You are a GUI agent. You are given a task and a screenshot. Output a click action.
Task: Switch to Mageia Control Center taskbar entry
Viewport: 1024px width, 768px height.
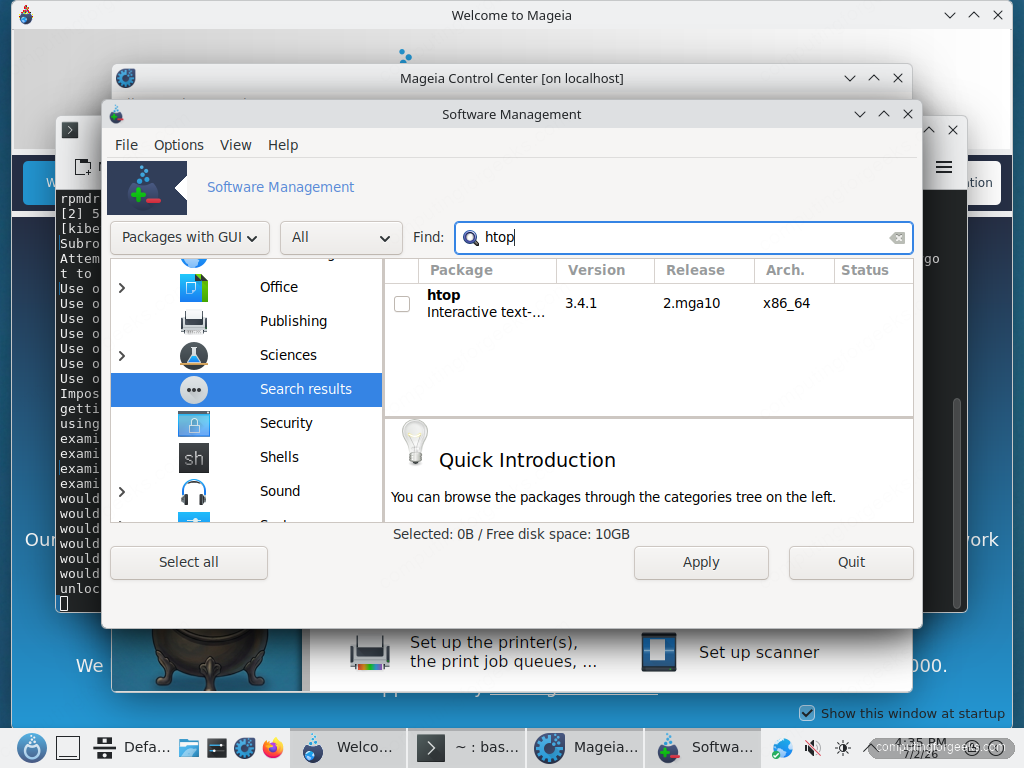(x=586, y=748)
